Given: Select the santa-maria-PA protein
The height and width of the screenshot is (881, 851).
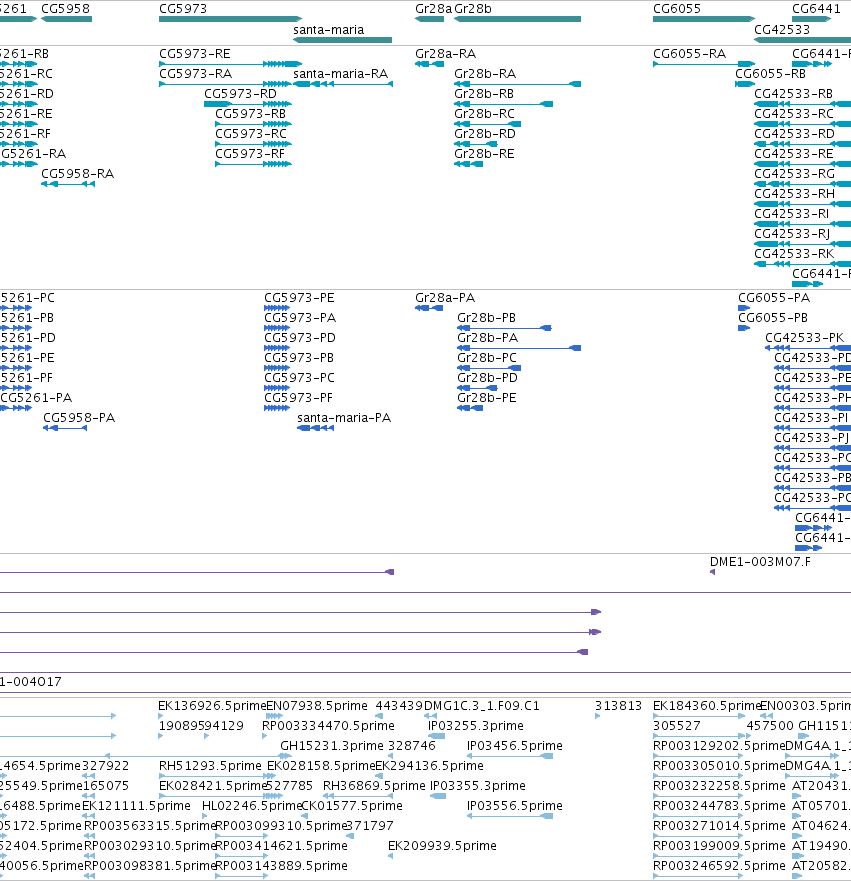Looking at the screenshot, I should point(344,417).
